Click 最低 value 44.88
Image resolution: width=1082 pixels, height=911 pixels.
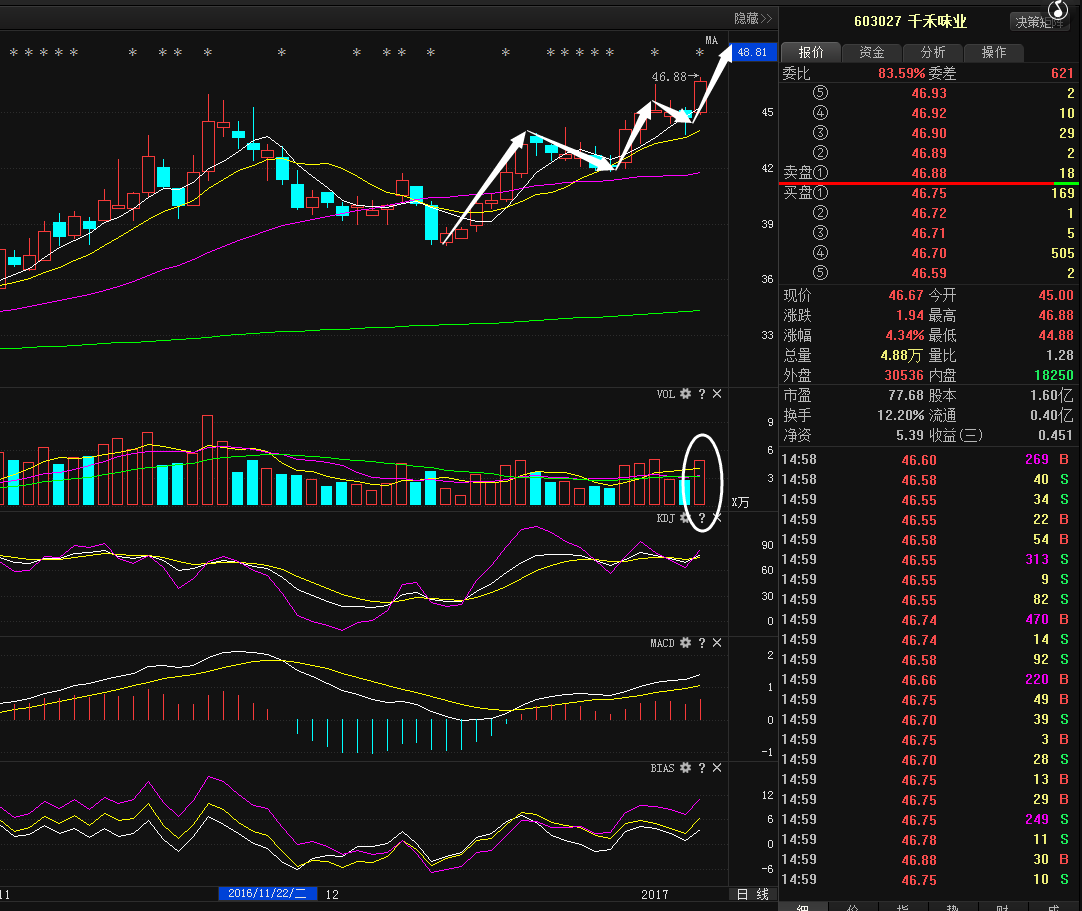tap(1056, 335)
